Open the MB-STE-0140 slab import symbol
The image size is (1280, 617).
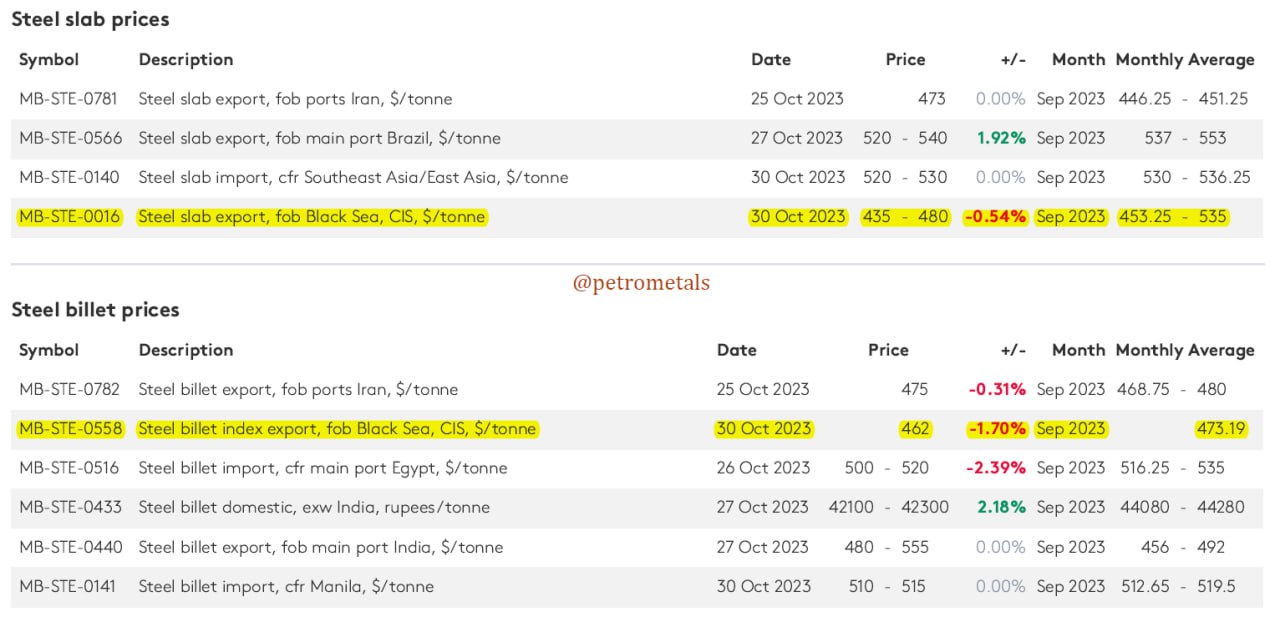69,177
